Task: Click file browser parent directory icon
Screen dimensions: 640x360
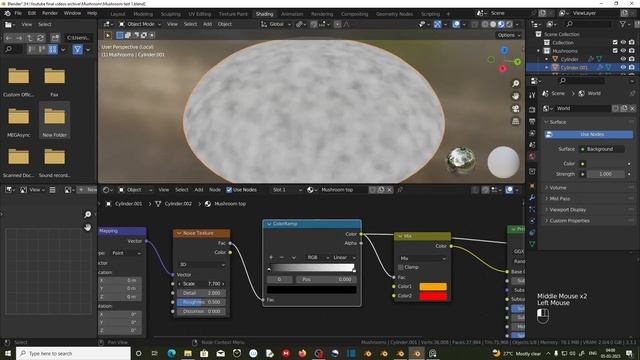Action: pyautogui.click(x=30, y=38)
